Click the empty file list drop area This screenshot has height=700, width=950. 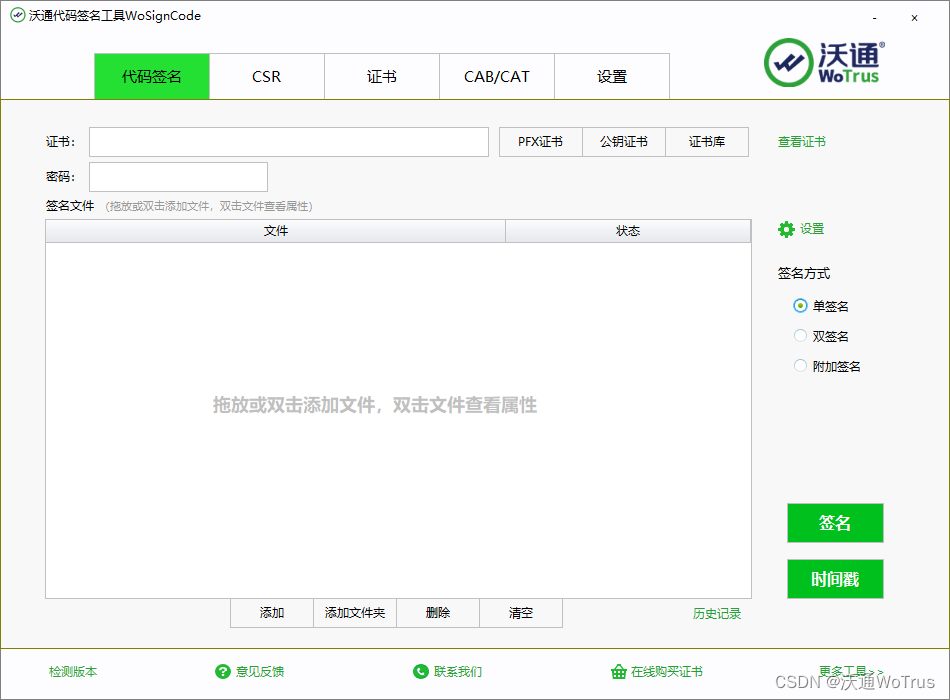pyautogui.click(x=398, y=420)
